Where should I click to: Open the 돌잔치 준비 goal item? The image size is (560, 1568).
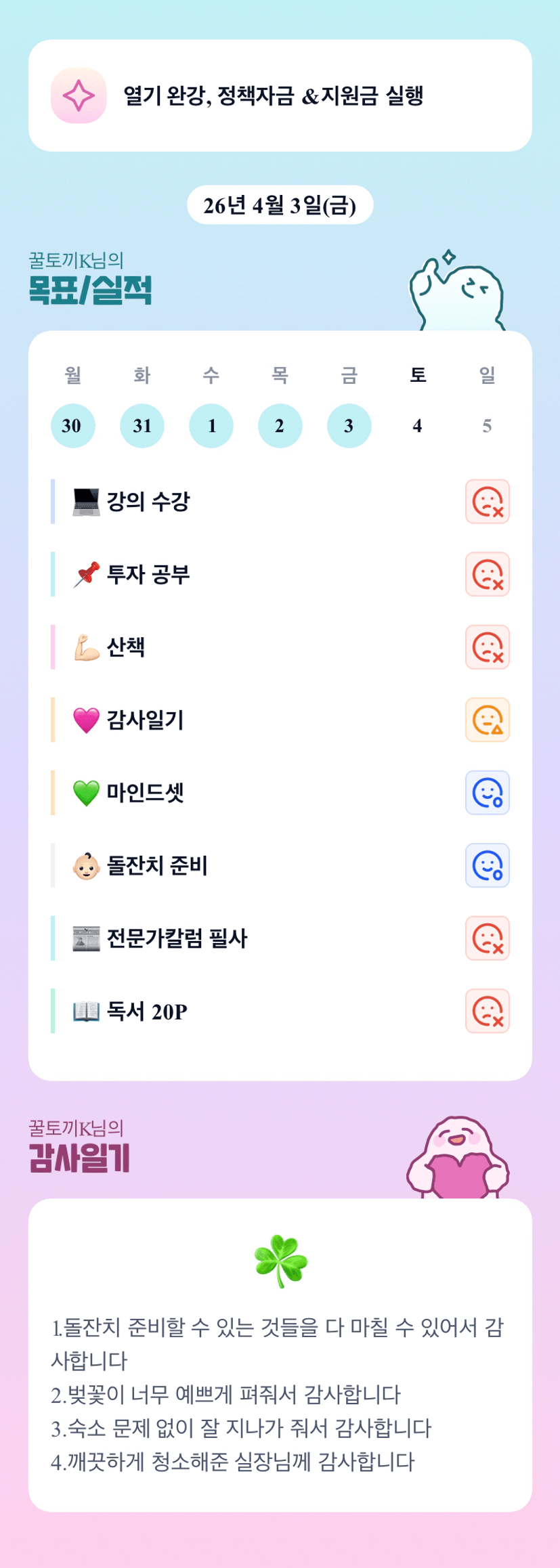pos(157,865)
